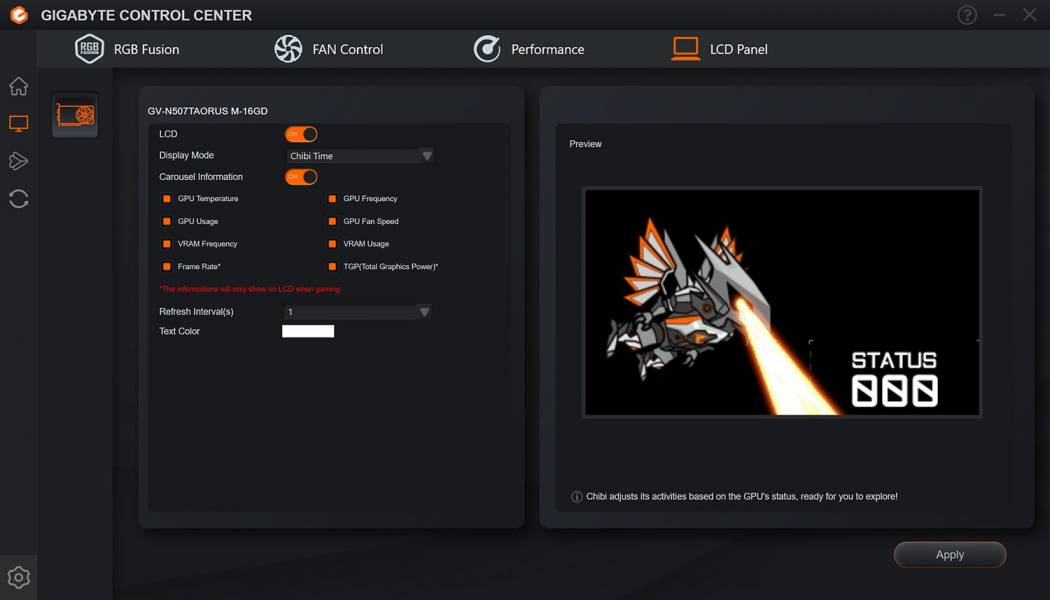The height and width of the screenshot is (600, 1050).
Task: Click the Chibi dragon preview image
Action: pyautogui.click(x=781, y=302)
